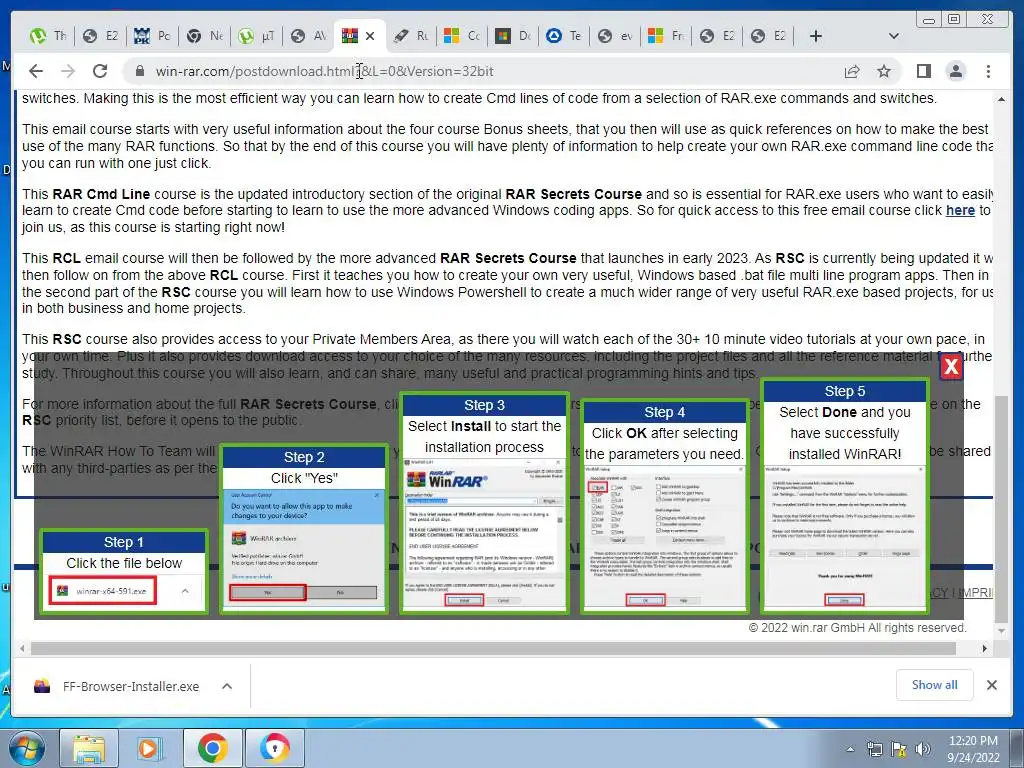1024x768 pixels.
Task: Click the "here" link for the email course
Action: 960,210
